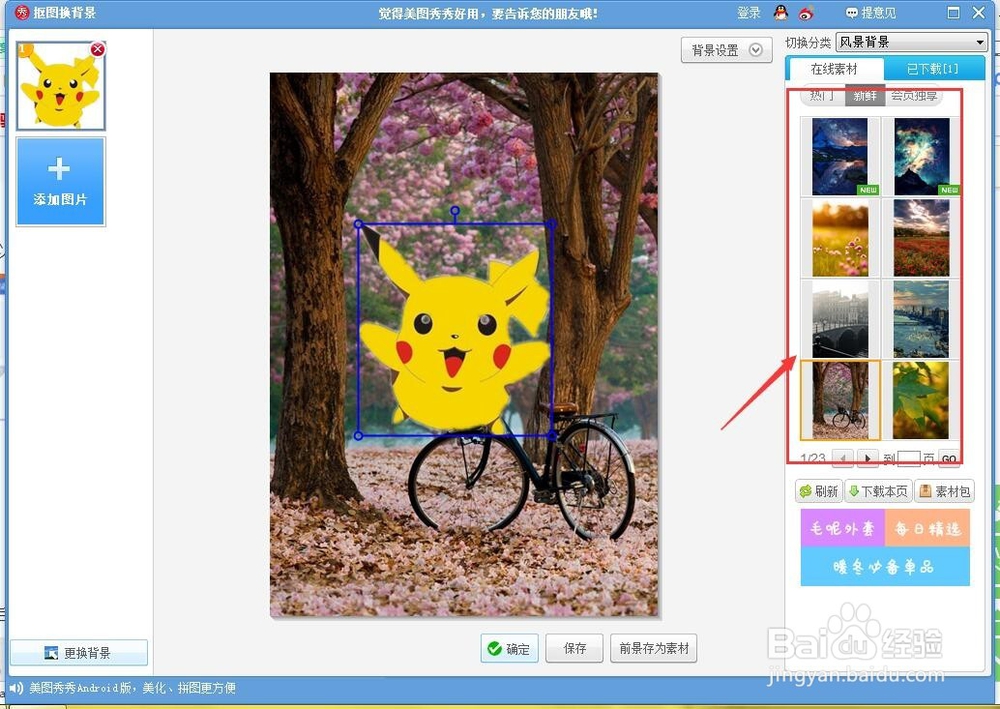Click the 前景存为素材 button
Image resolution: width=1000 pixels, height=709 pixels.
(x=654, y=648)
